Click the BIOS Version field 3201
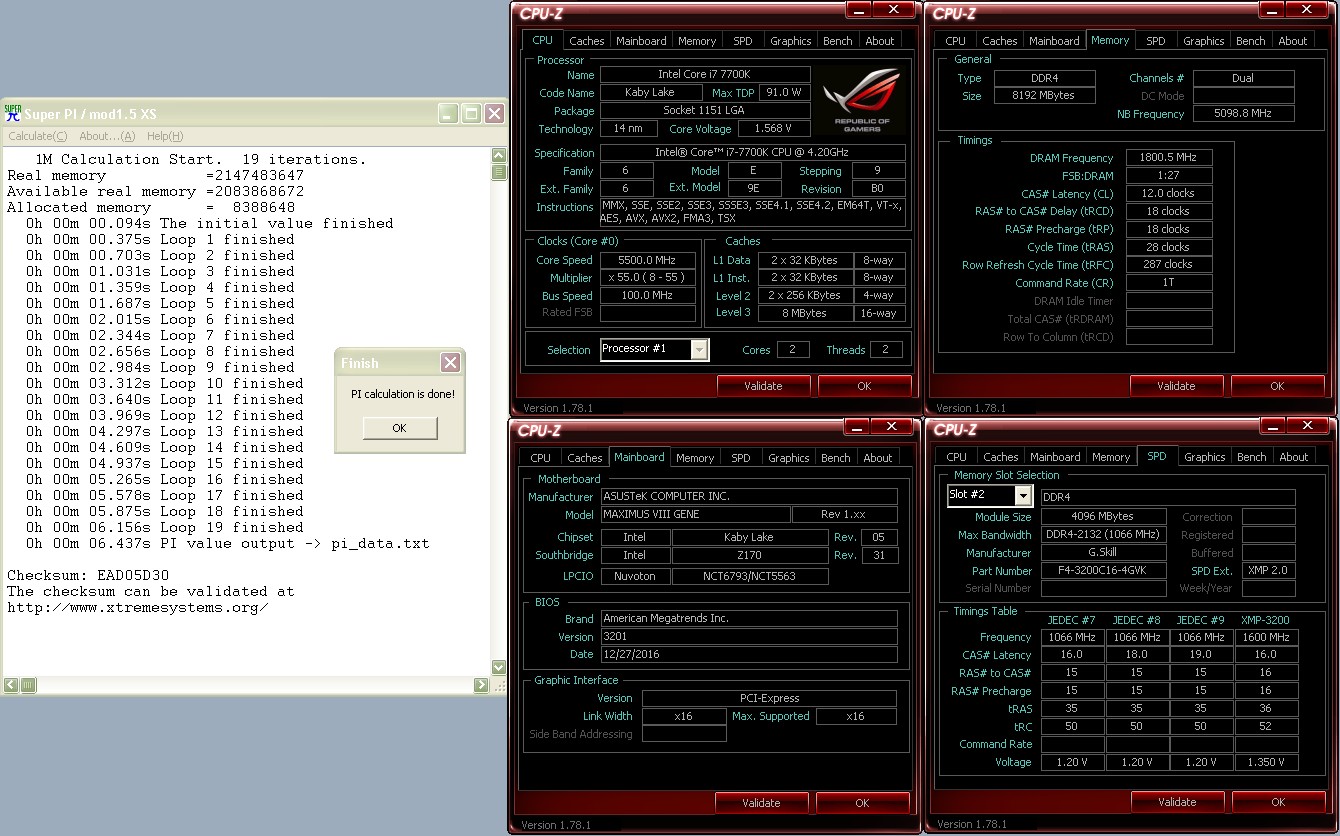 pos(749,637)
